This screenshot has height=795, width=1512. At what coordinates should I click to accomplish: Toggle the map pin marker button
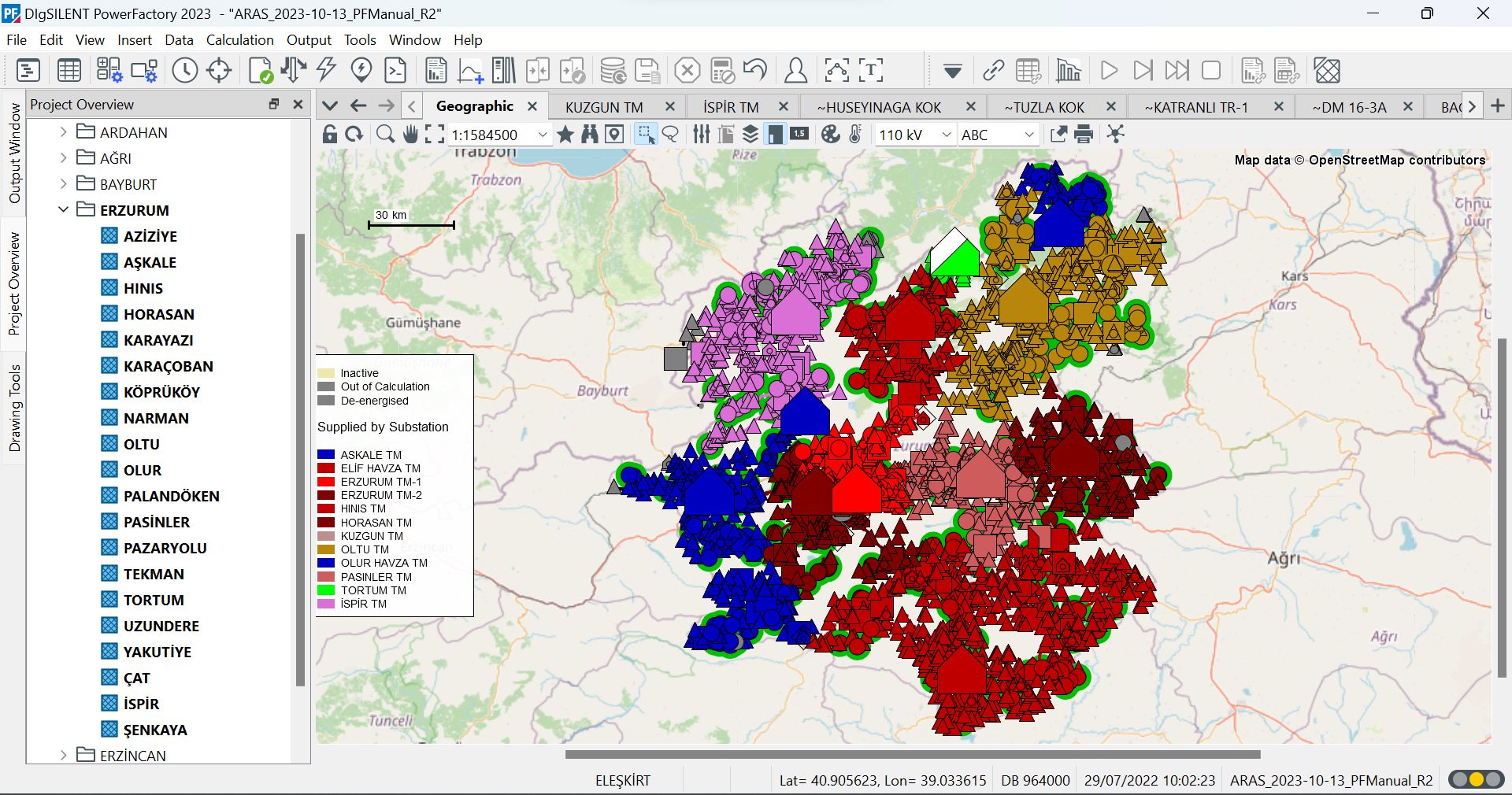pyautogui.click(x=614, y=135)
